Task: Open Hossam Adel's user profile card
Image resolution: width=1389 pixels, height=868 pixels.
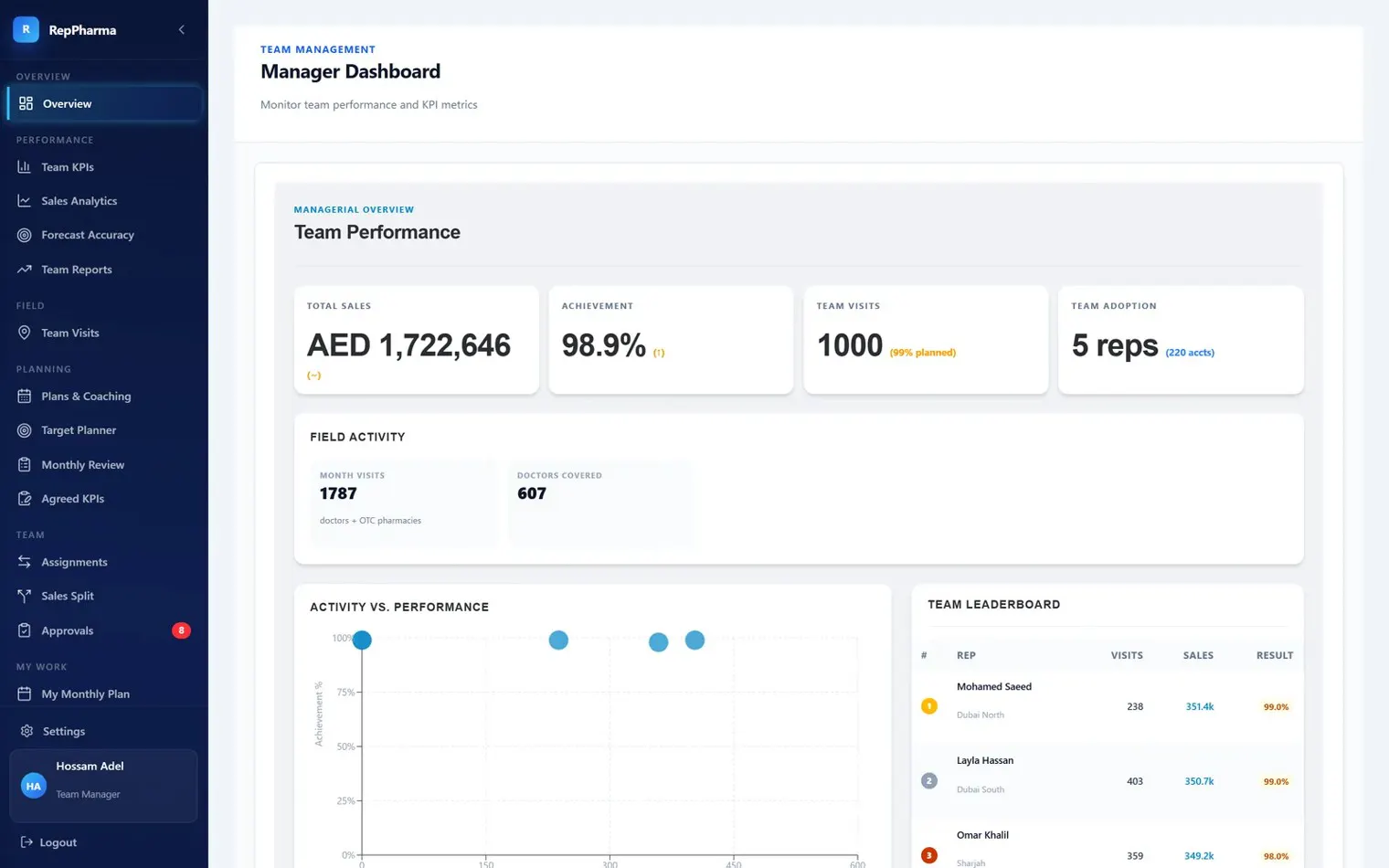Action: coord(103,786)
